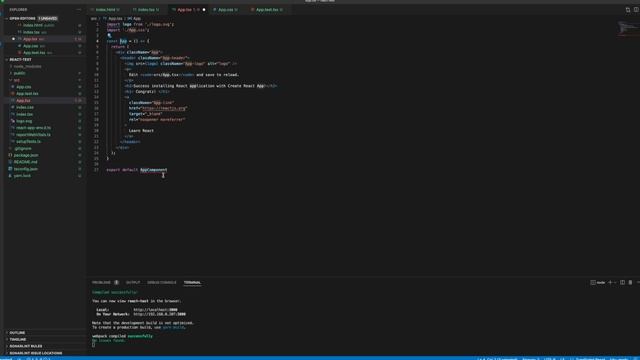Click the src breadcrumb segment
The width and height of the screenshot is (640, 360).
pyautogui.click(x=94, y=19)
